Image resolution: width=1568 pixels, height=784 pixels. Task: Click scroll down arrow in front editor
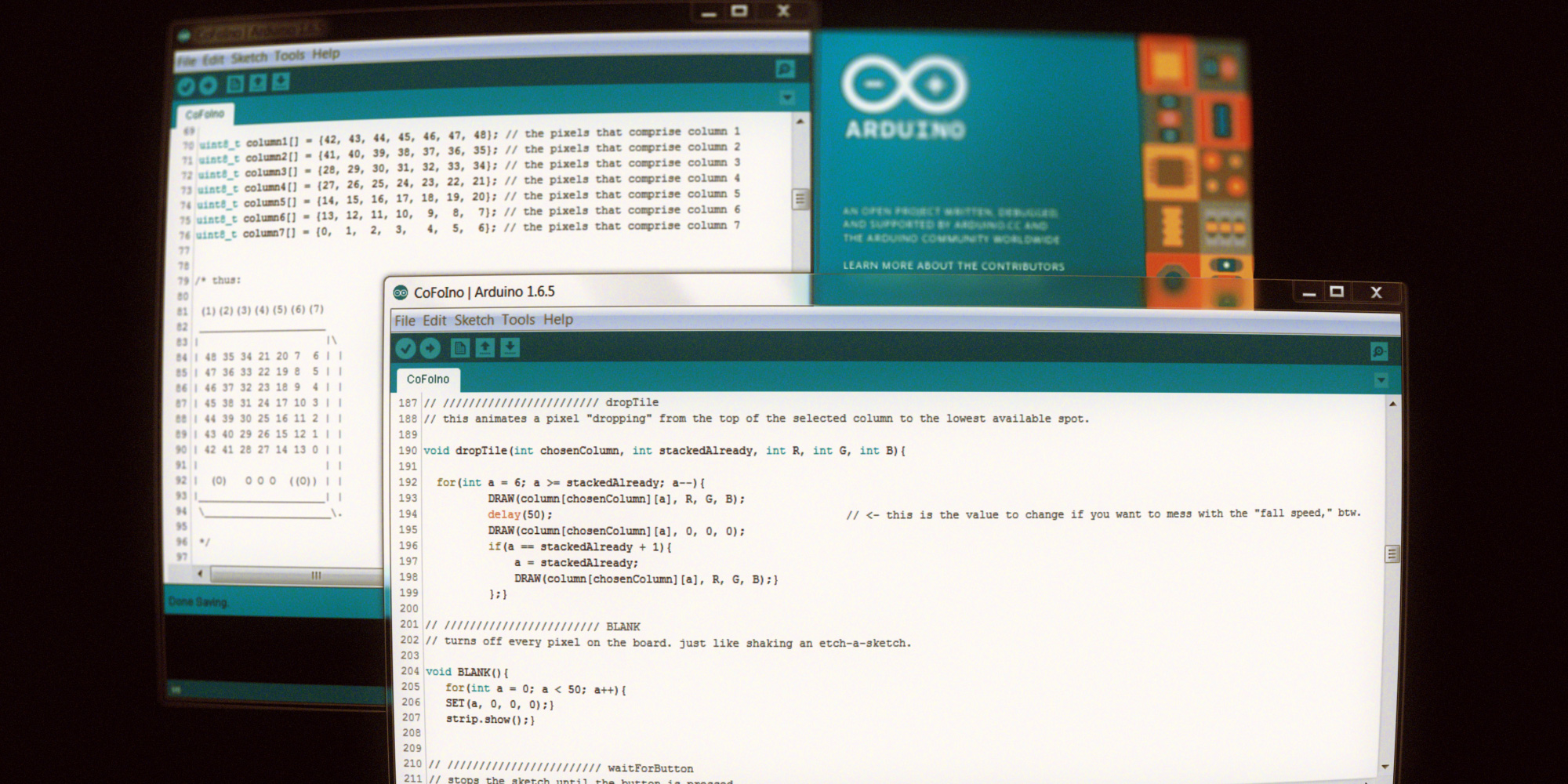[x=1385, y=767]
